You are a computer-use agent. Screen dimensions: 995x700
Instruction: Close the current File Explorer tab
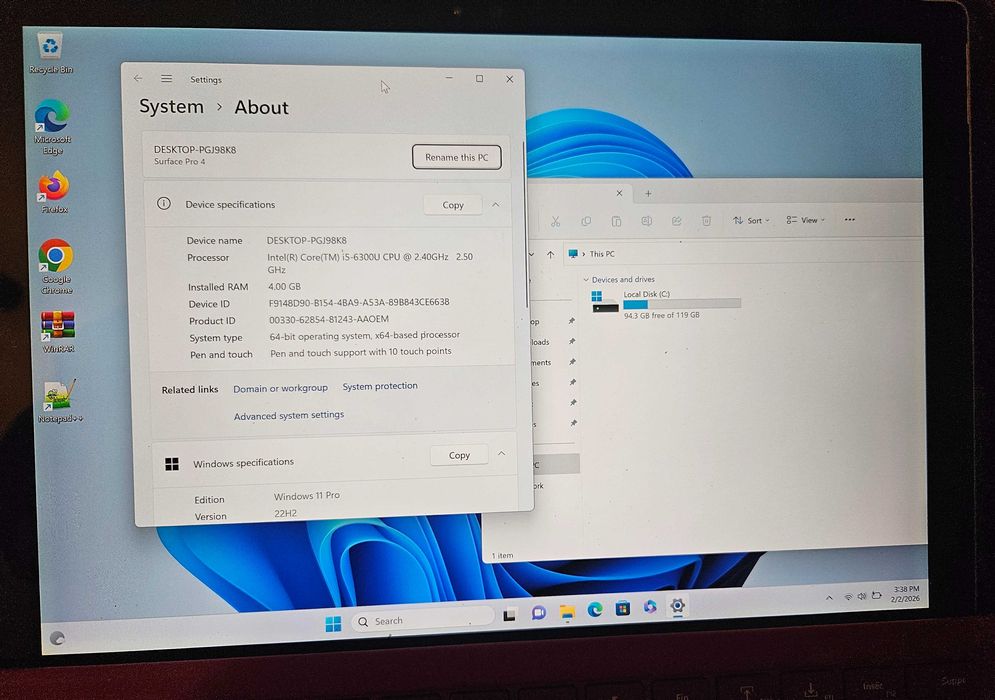coord(619,193)
